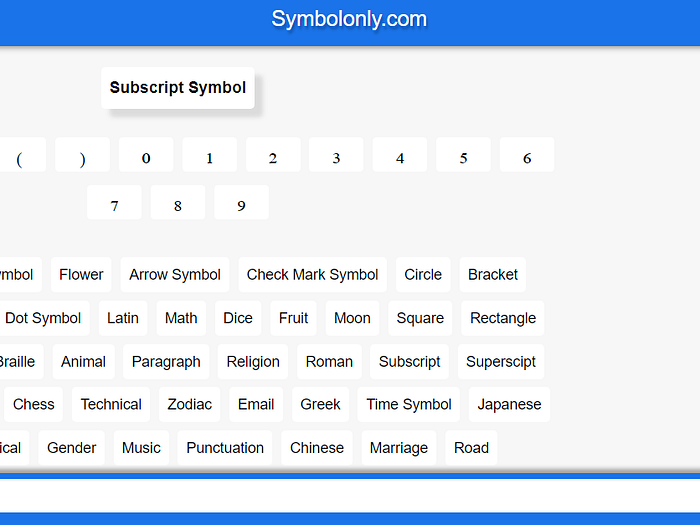This screenshot has height=525, width=700.
Task: Open the Time Symbol category
Action: [409, 404]
